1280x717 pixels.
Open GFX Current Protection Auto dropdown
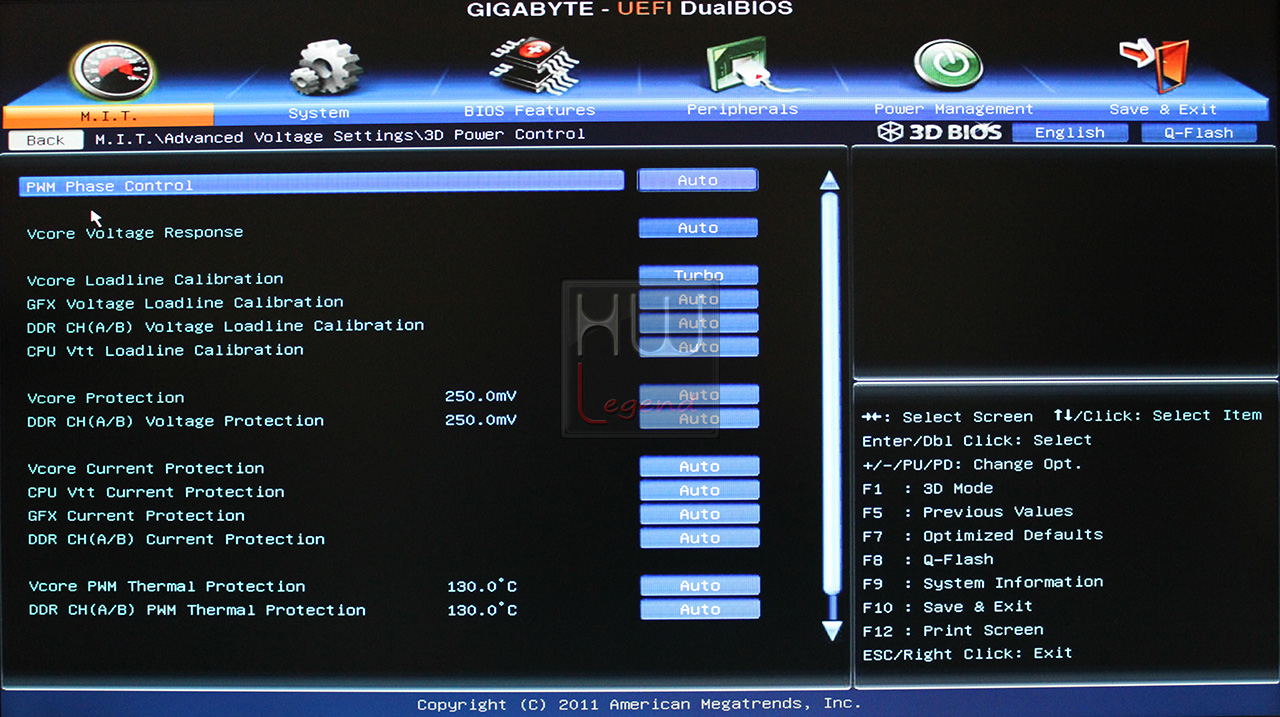[699, 514]
